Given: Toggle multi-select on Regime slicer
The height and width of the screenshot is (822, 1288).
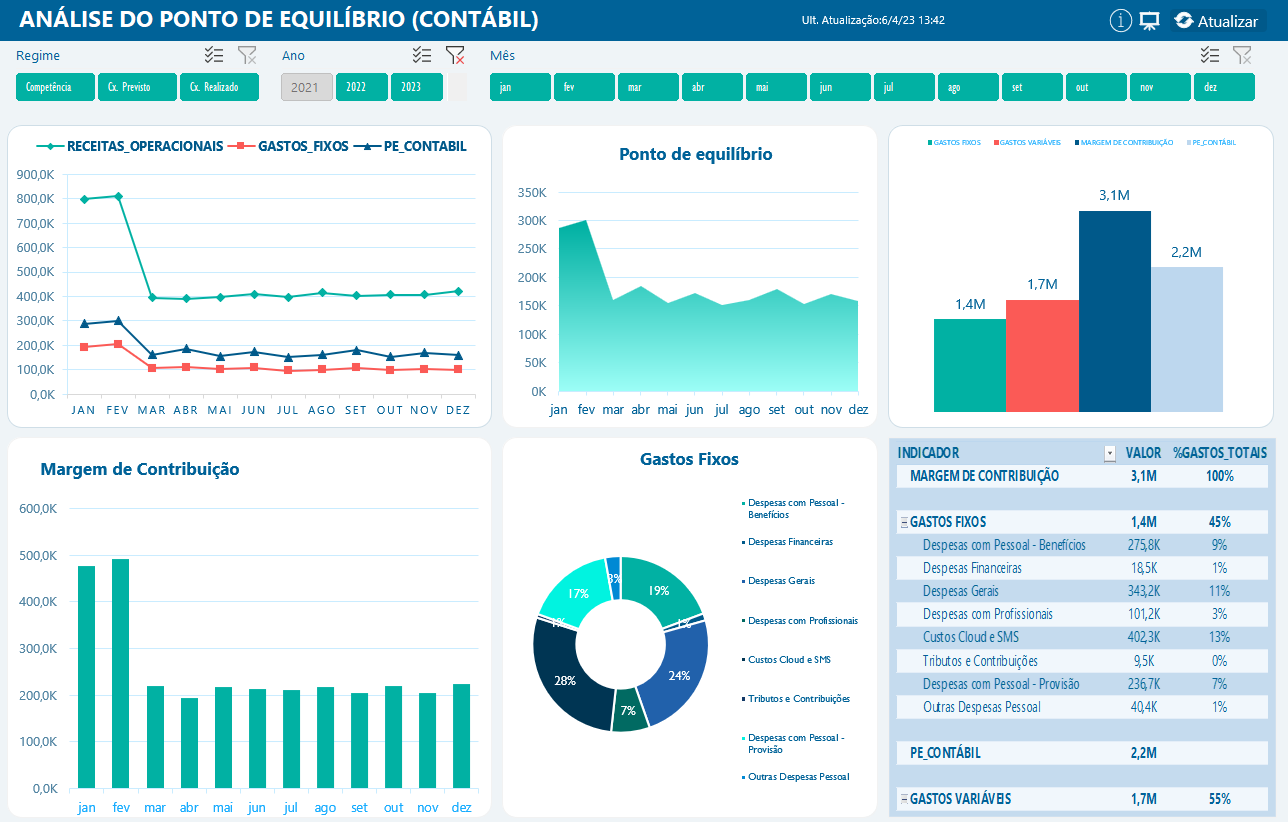Looking at the screenshot, I should pos(214,55).
